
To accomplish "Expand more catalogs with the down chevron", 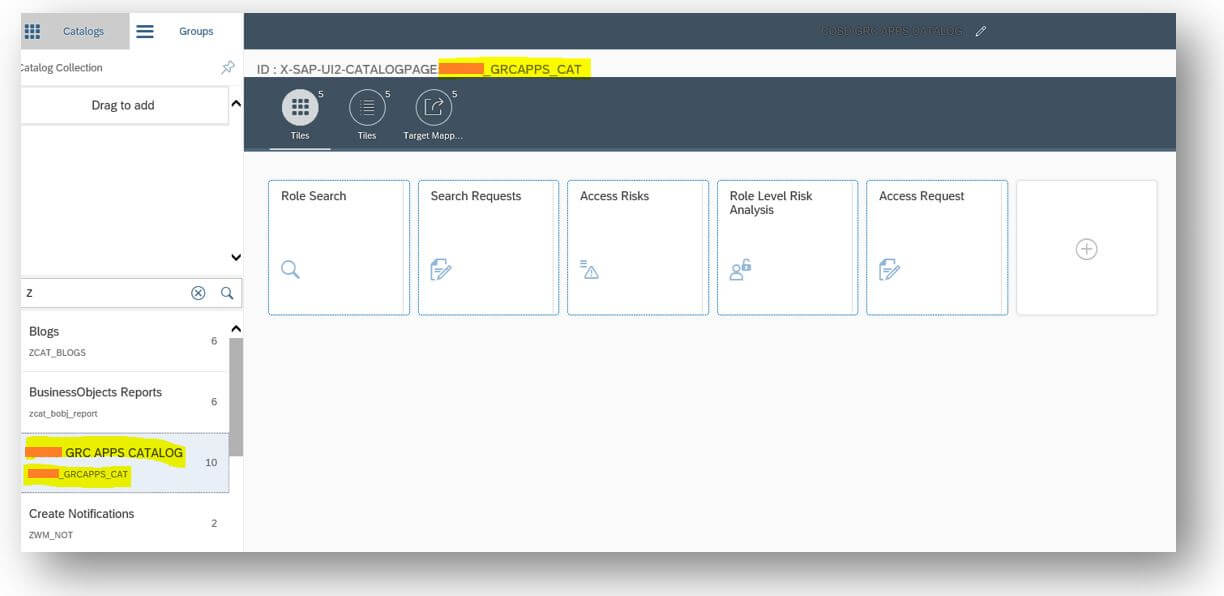I will (235, 257).
